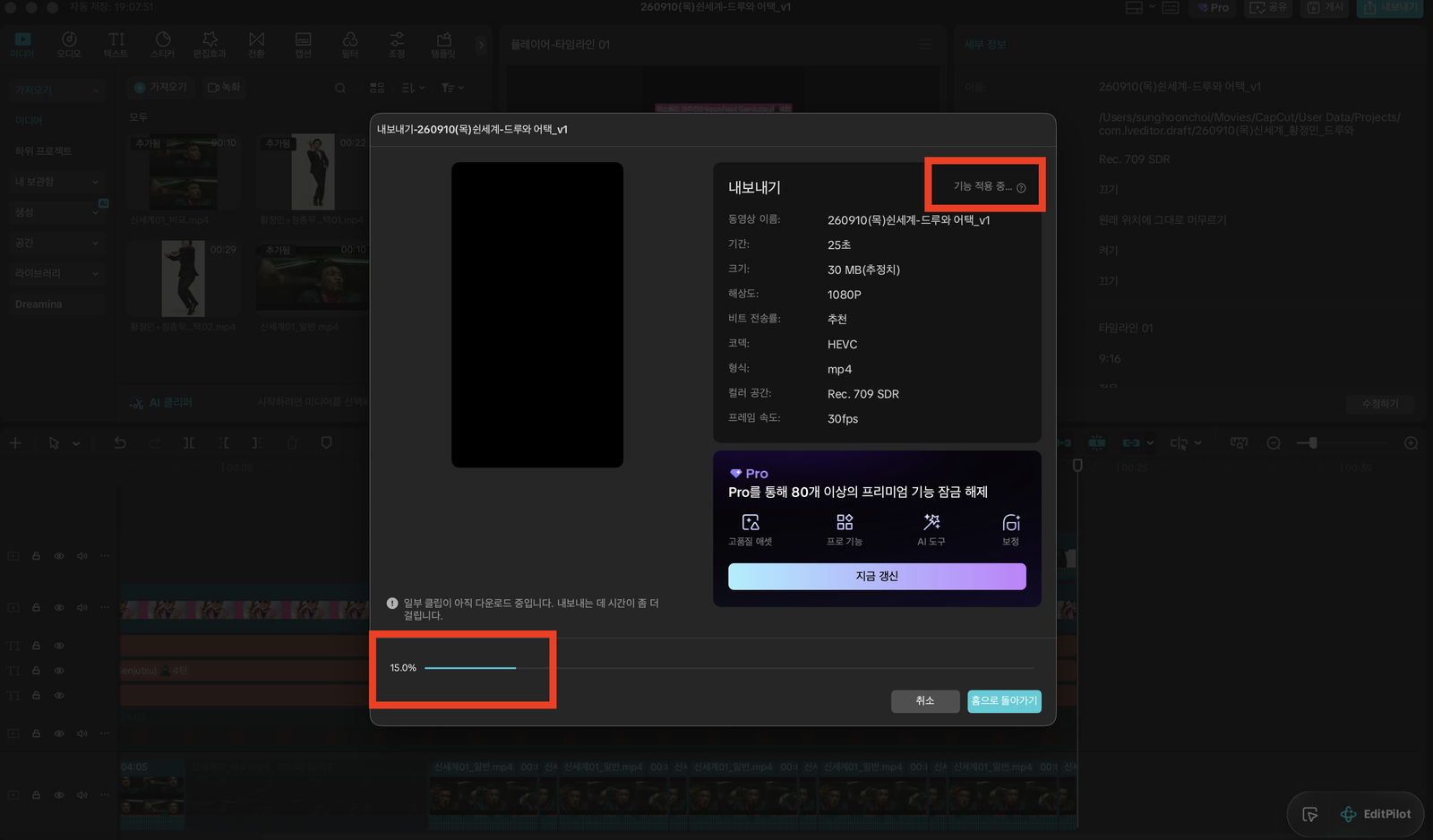Click the 홈으로 돌아가기 button
This screenshot has width=1433, height=840.
click(1004, 701)
